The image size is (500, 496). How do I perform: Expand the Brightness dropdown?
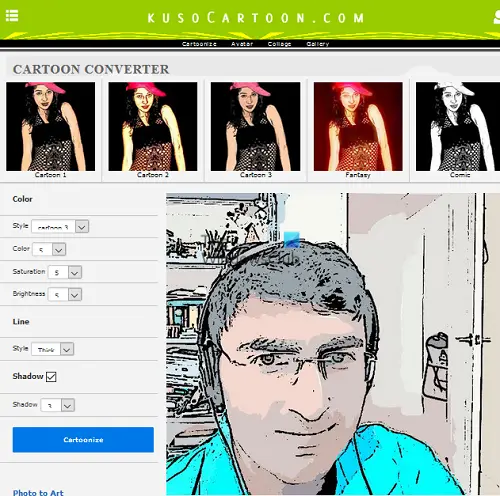tap(65, 294)
